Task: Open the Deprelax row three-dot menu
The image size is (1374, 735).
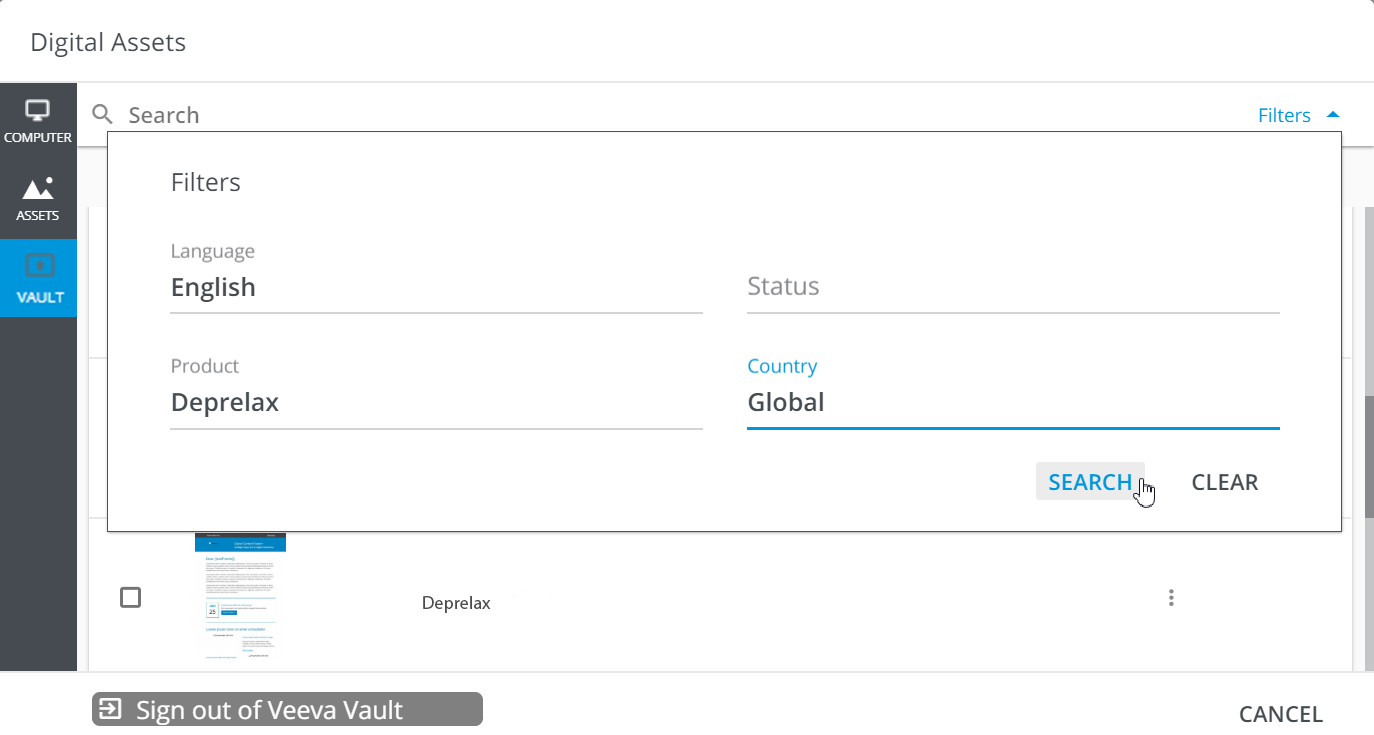Action: click(x=1171, y=598)
